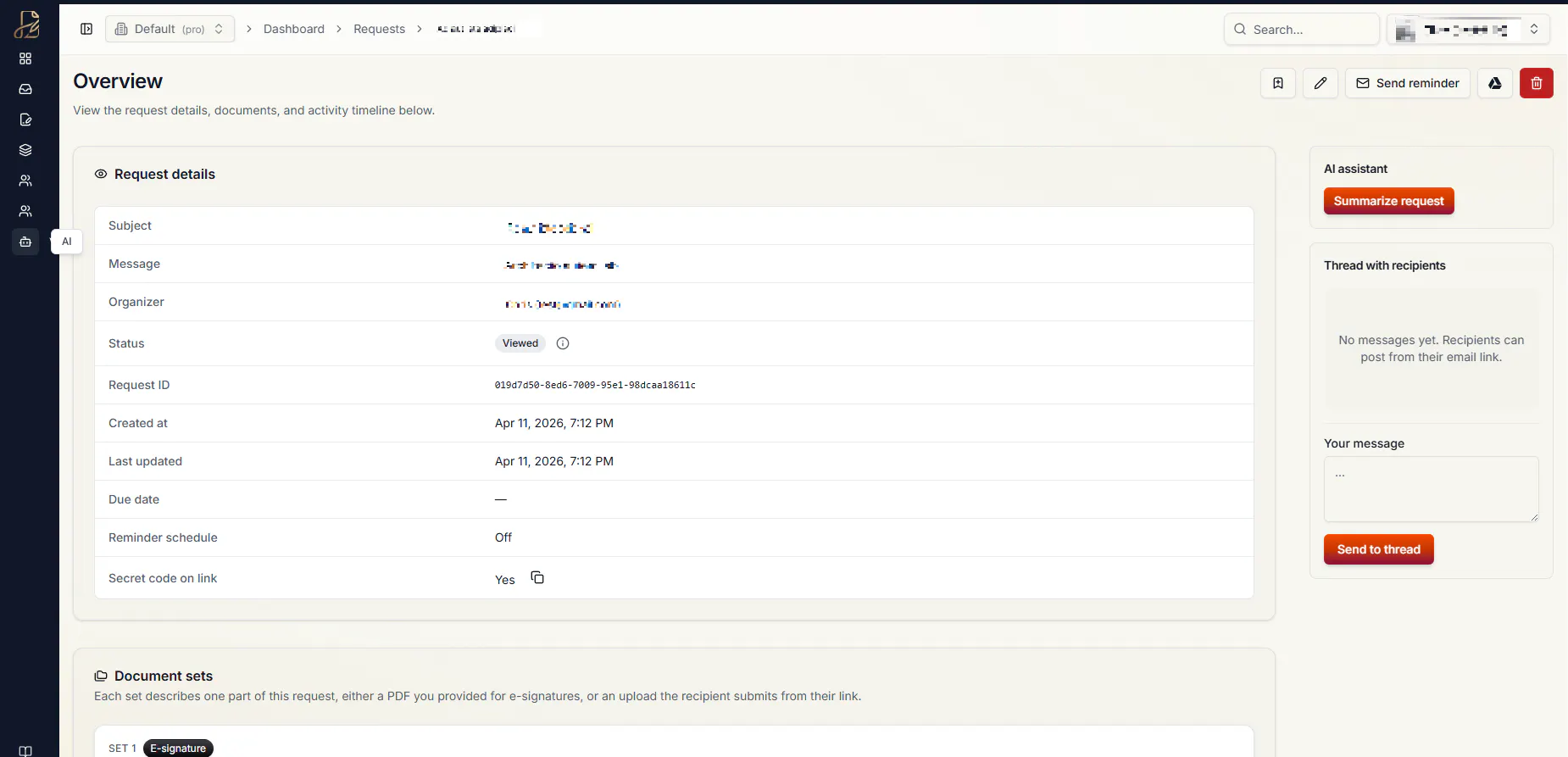Click the Viewed status badge
Screen dimensions: 1568x757
click(520, 343)
